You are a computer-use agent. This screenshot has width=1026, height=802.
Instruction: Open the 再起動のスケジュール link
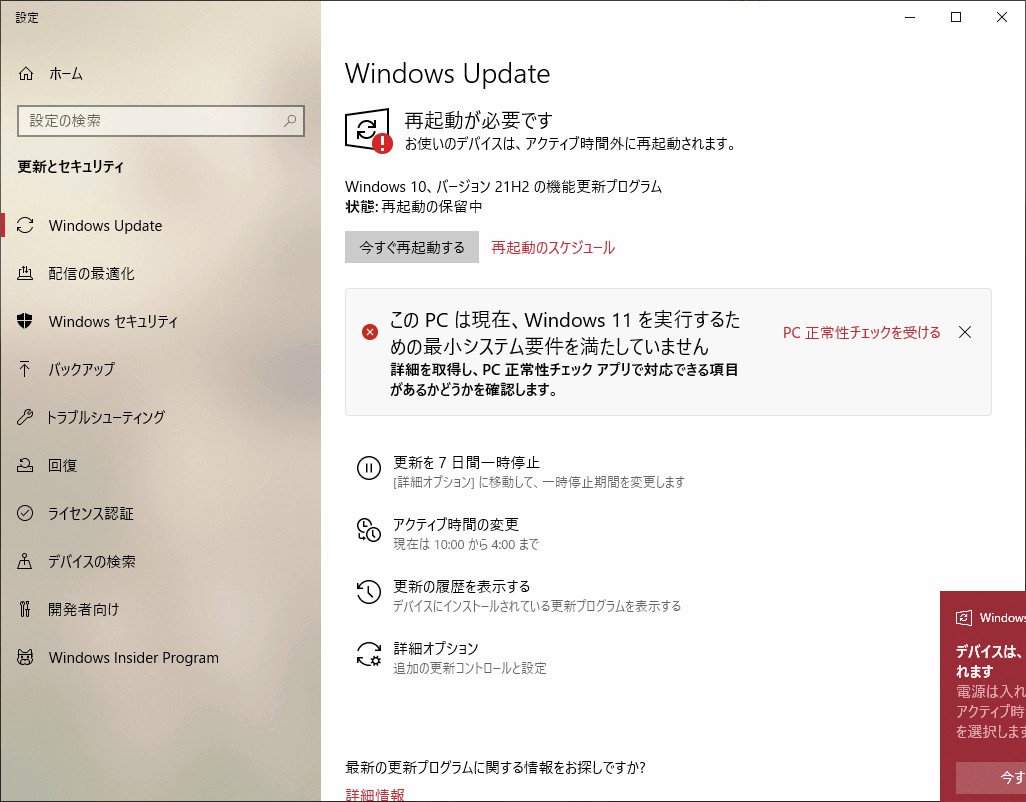click(553, 247)
